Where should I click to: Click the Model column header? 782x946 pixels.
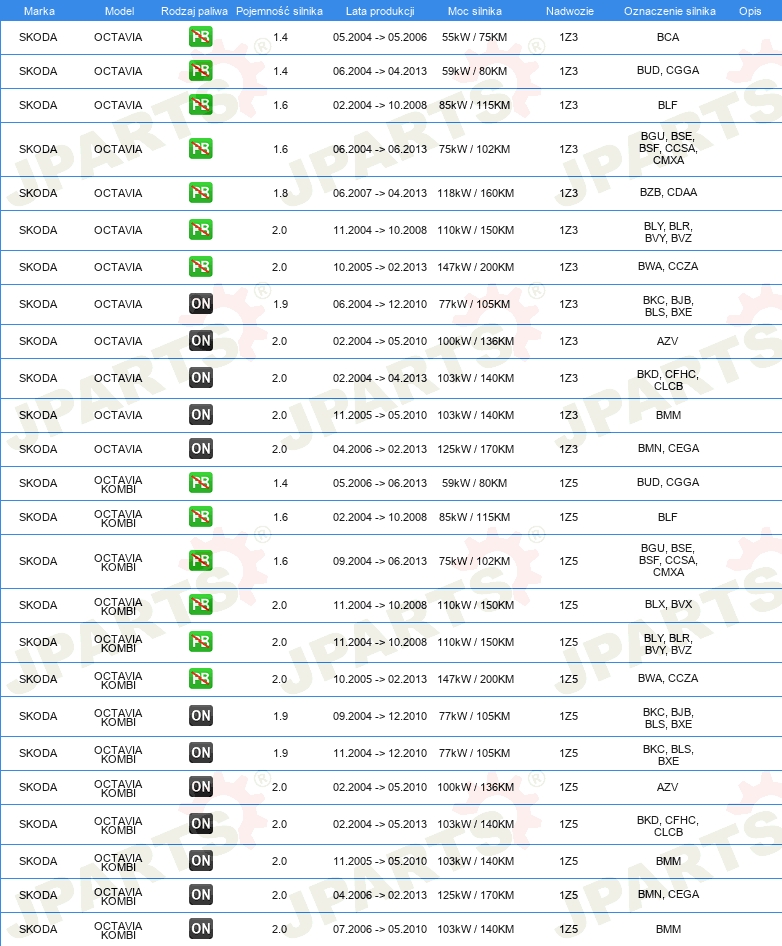[x=119, y=11]
